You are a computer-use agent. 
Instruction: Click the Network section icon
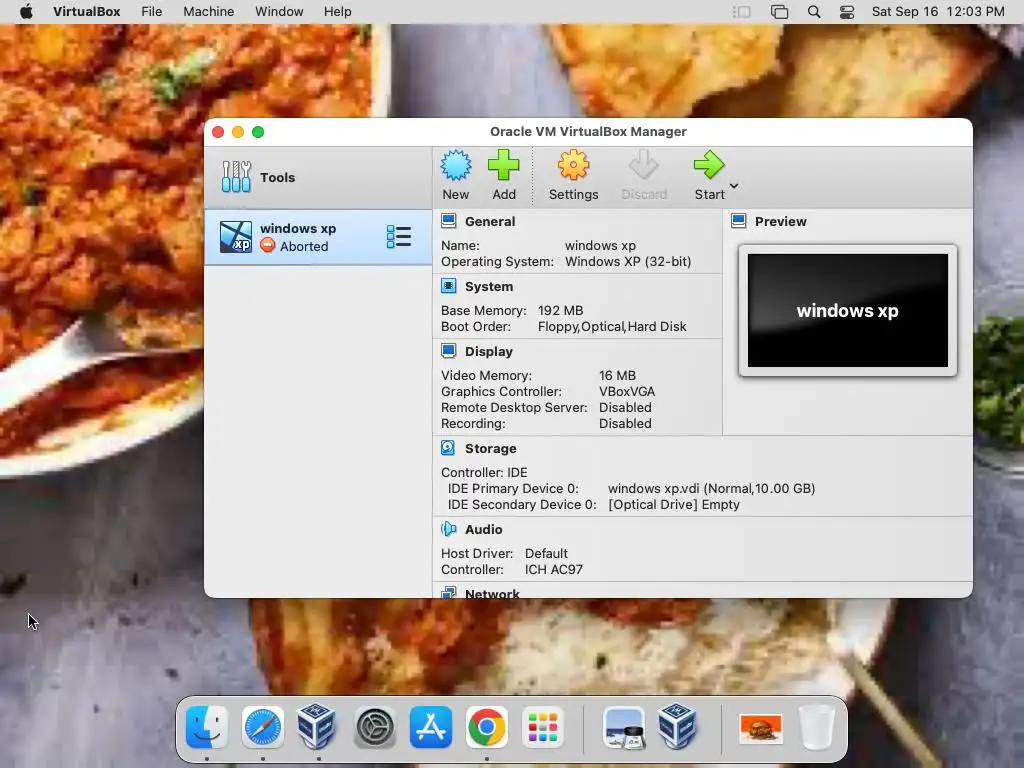click(x=449, y=592)
